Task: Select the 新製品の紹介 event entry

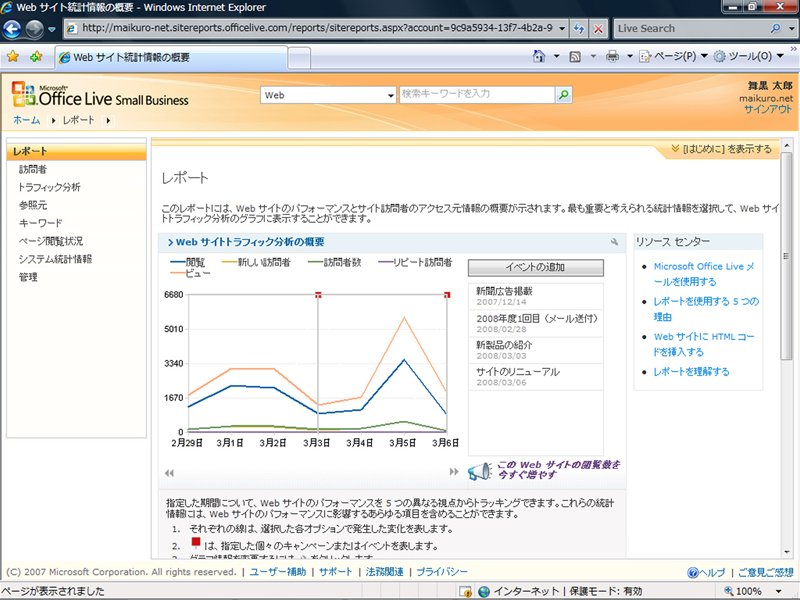Action: coord(536,350)
